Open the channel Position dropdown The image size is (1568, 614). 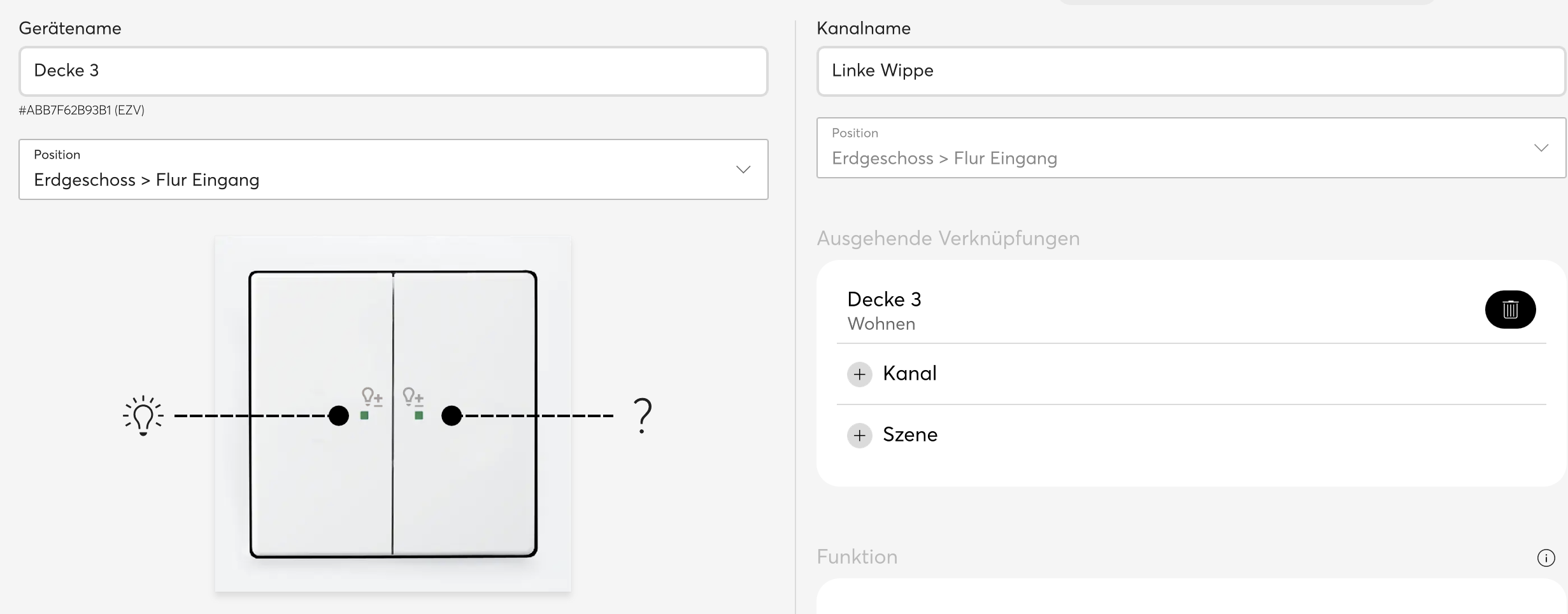(1190, 148)
